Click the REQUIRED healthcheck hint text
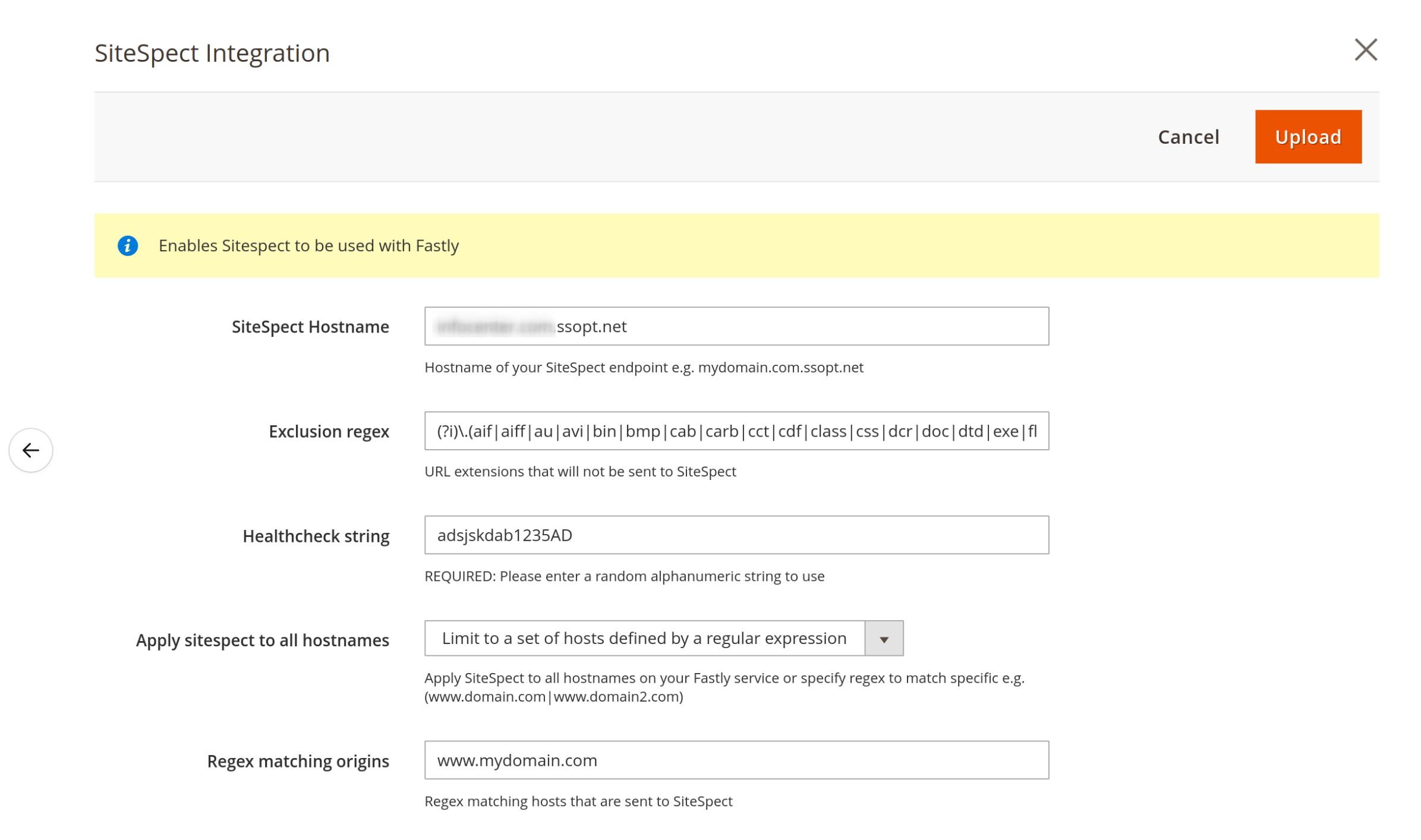Screen dimensions: 1421x840 click(x=624, y=576)
